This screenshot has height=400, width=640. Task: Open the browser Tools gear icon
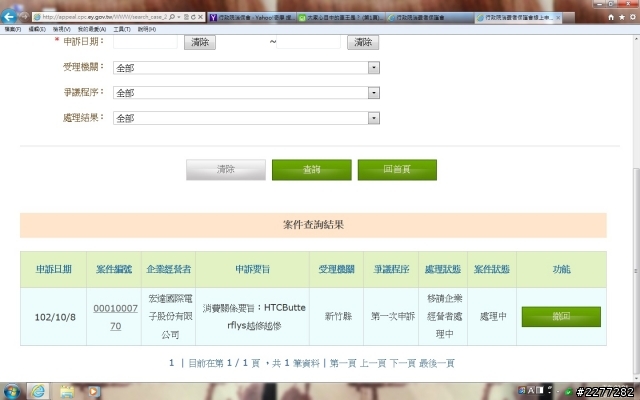tap(633, 17)
